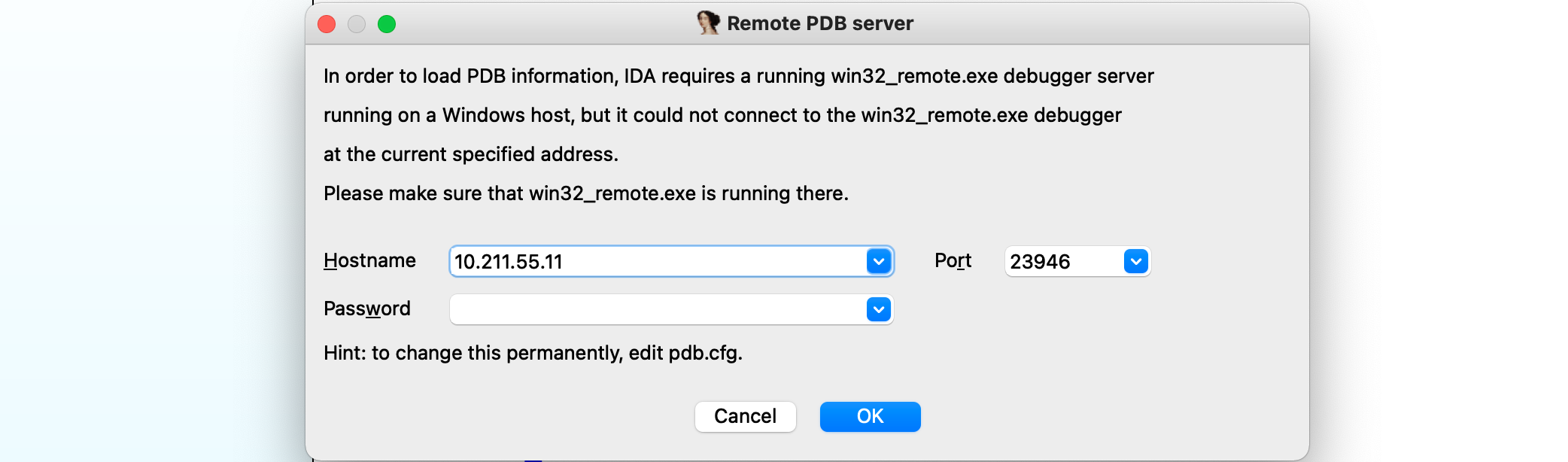Close the Remote PDB server dialog
The height and width of the screenshot is (462, 1568).
tap(327, 24)
